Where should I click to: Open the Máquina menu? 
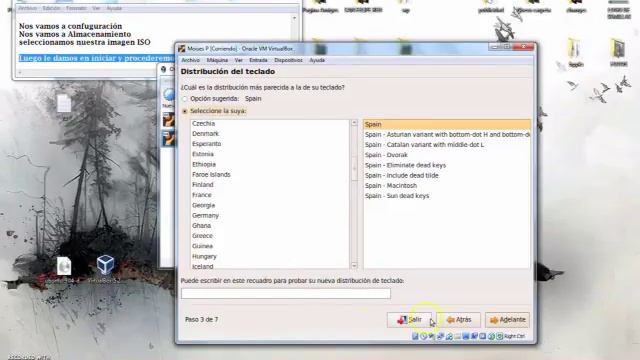tap(217, 60)
